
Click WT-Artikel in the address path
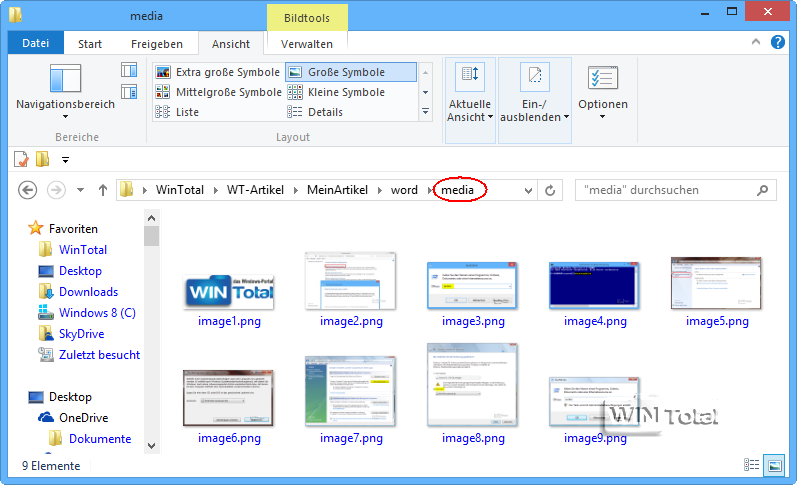tap(255, 190)
